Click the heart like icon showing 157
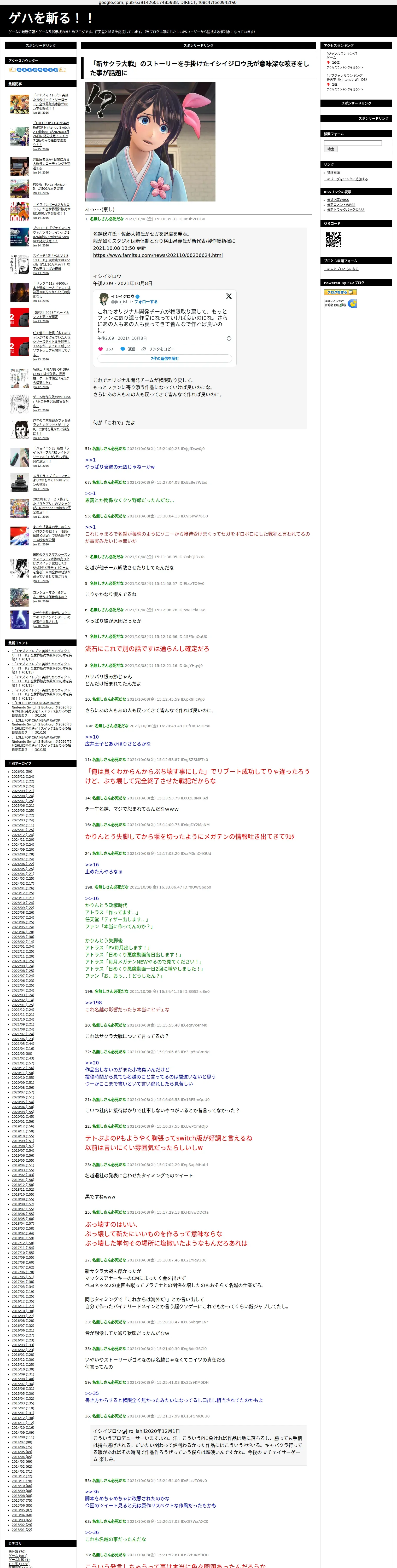Image resolution: width=397 pixels, height=1568 pixels. coord(101,349)
